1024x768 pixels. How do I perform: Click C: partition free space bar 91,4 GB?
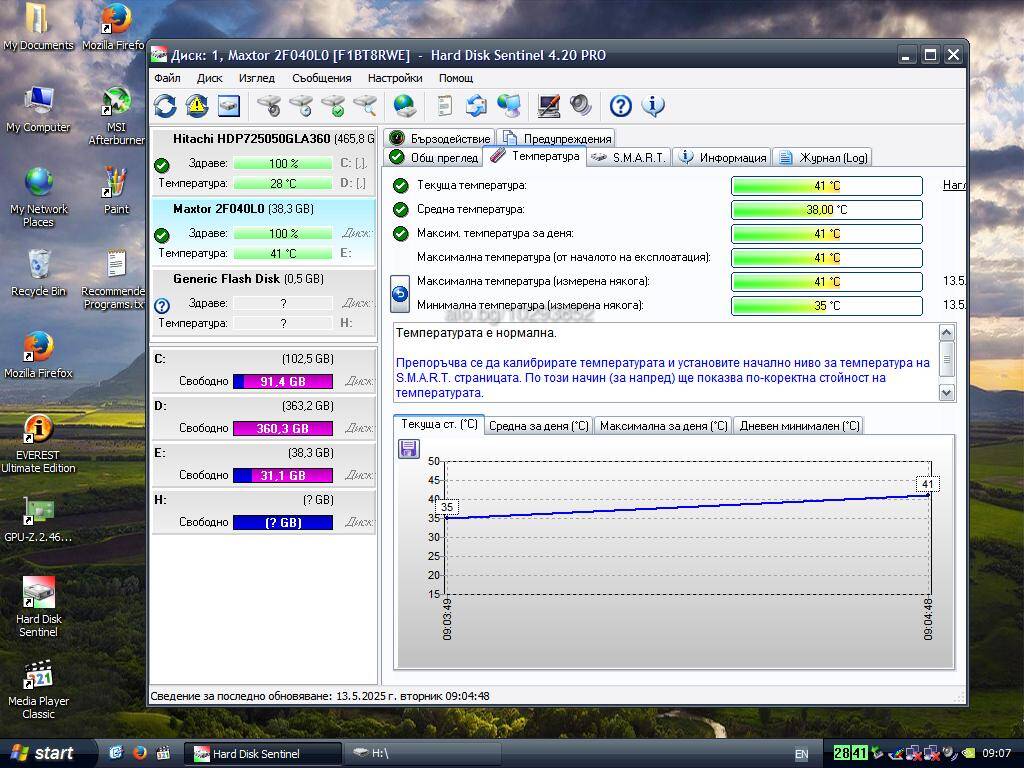pyautogui.click(x=283, y=381)
